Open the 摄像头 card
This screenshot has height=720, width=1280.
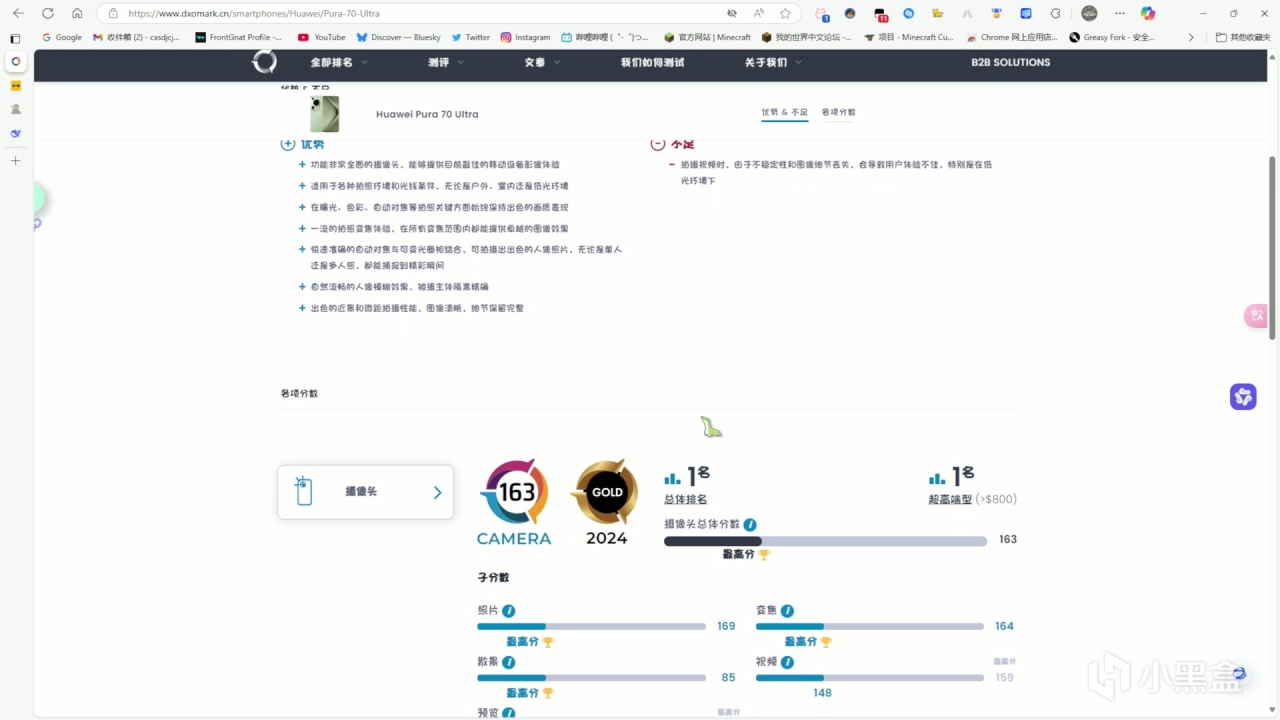click(365, 492)
